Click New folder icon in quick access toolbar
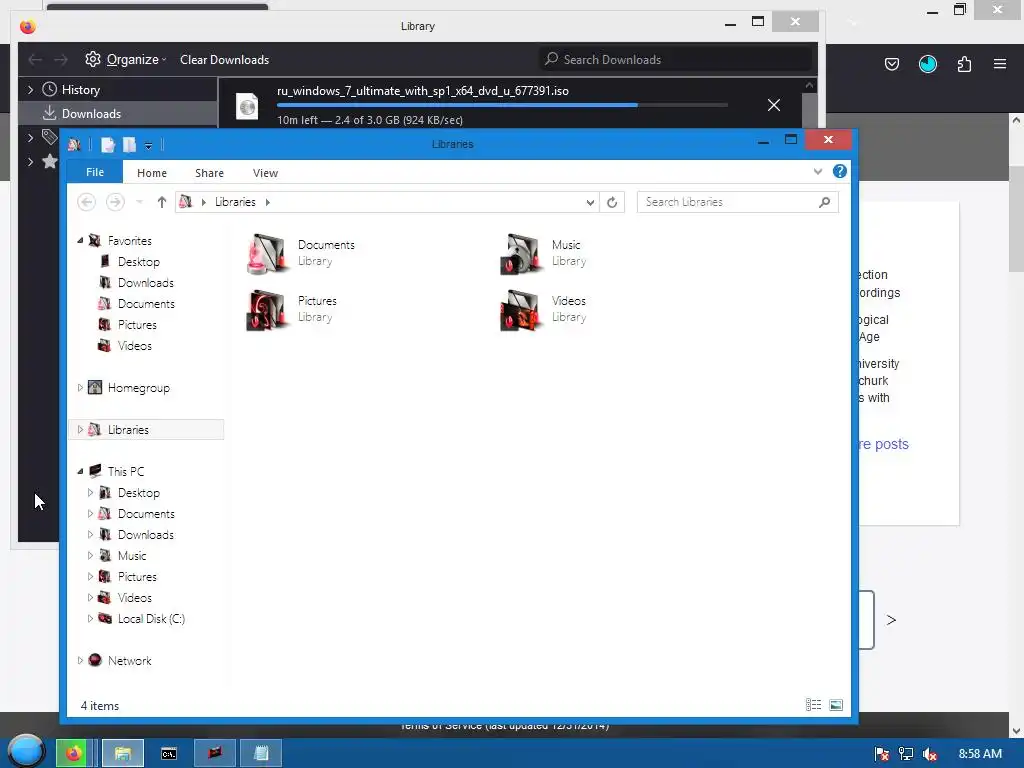 pos(129,145)
